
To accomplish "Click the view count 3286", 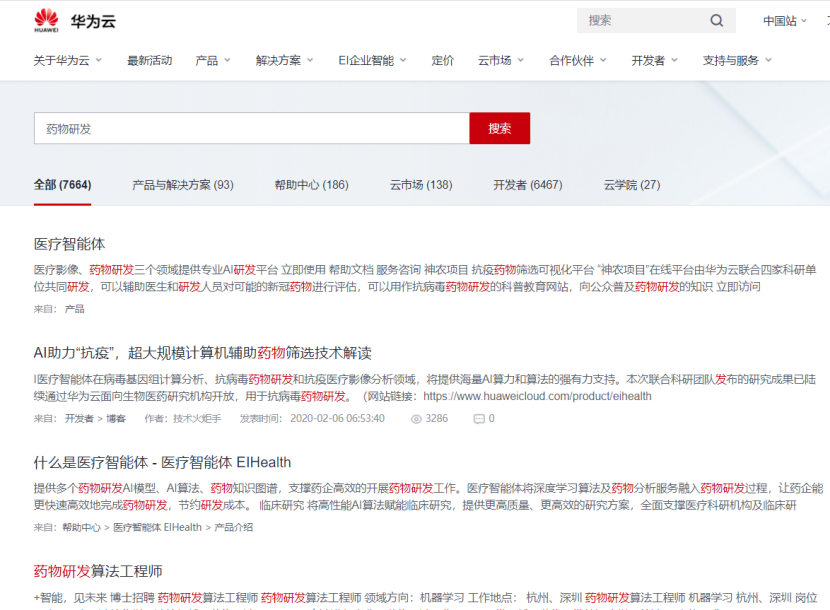I will (437, 419).
